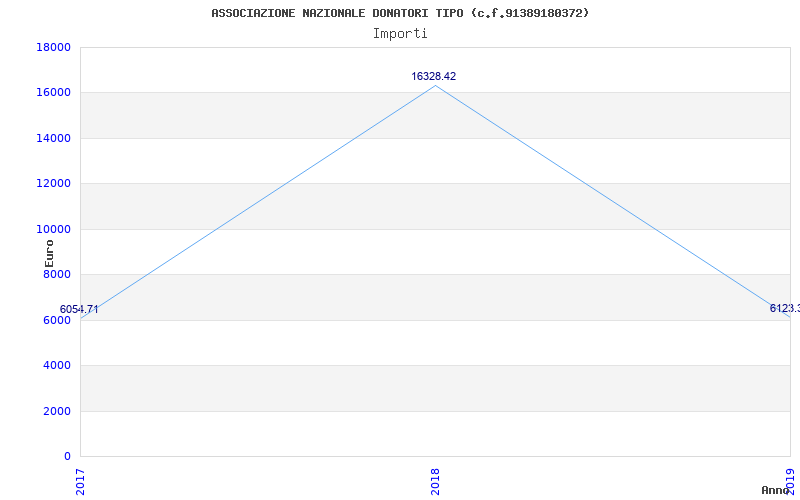
Task: Click the 2000 y-axis value
Action: [x=56, y=411]
